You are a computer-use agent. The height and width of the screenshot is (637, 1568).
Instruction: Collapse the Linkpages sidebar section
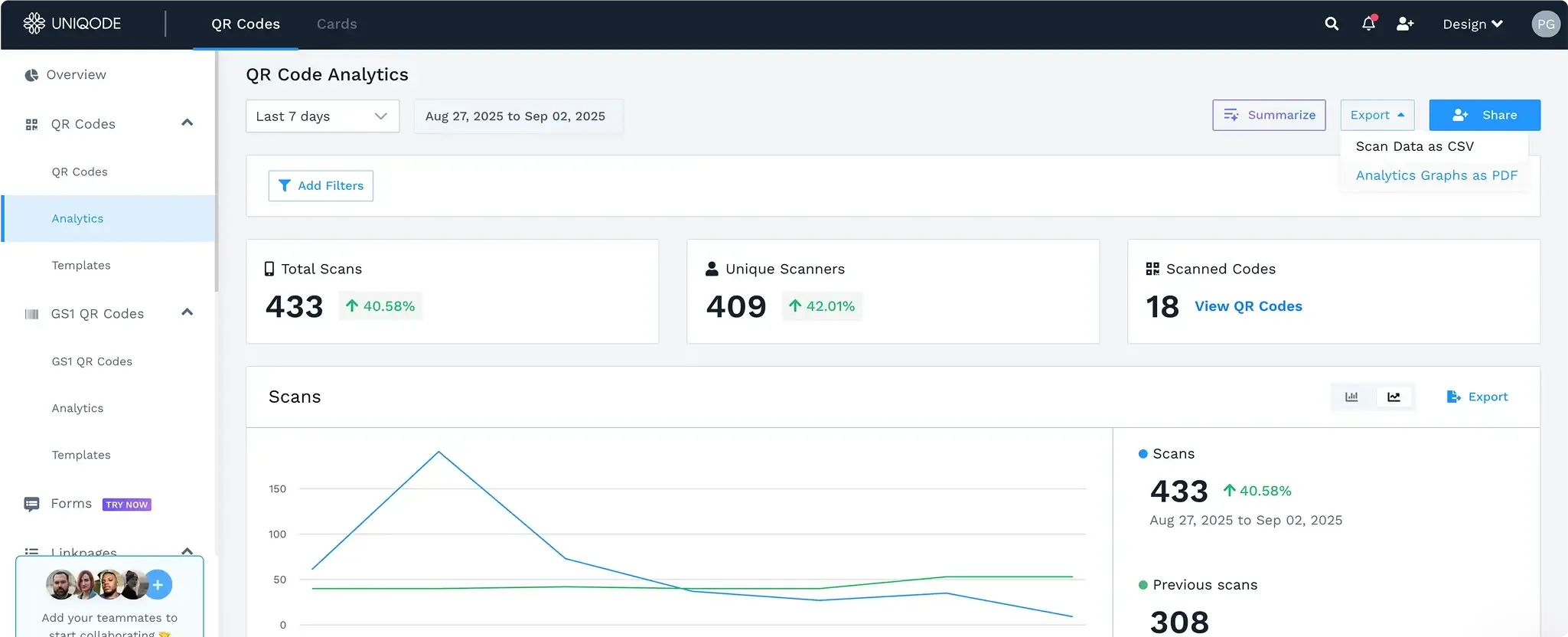[x=187, y=550]
